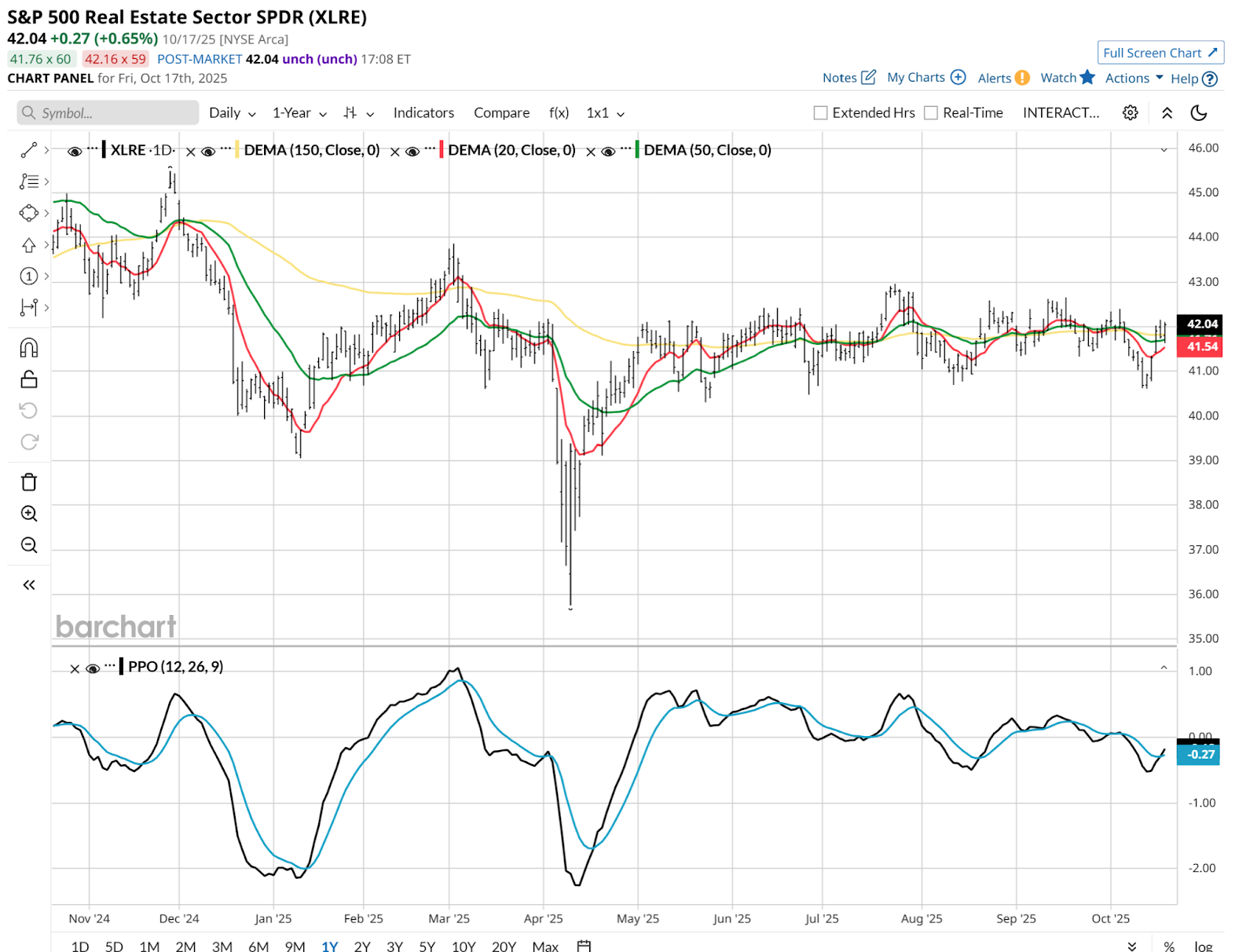1257x952 pixels.
Task: Click the zoom out magnifier icon
Action: [x=29, y=545]
